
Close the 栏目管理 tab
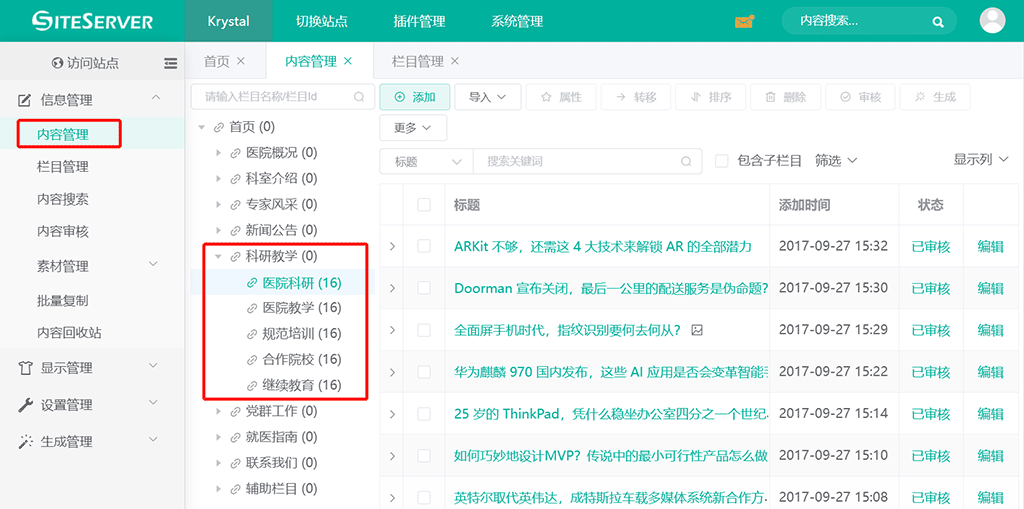click(x=456, y=61)
